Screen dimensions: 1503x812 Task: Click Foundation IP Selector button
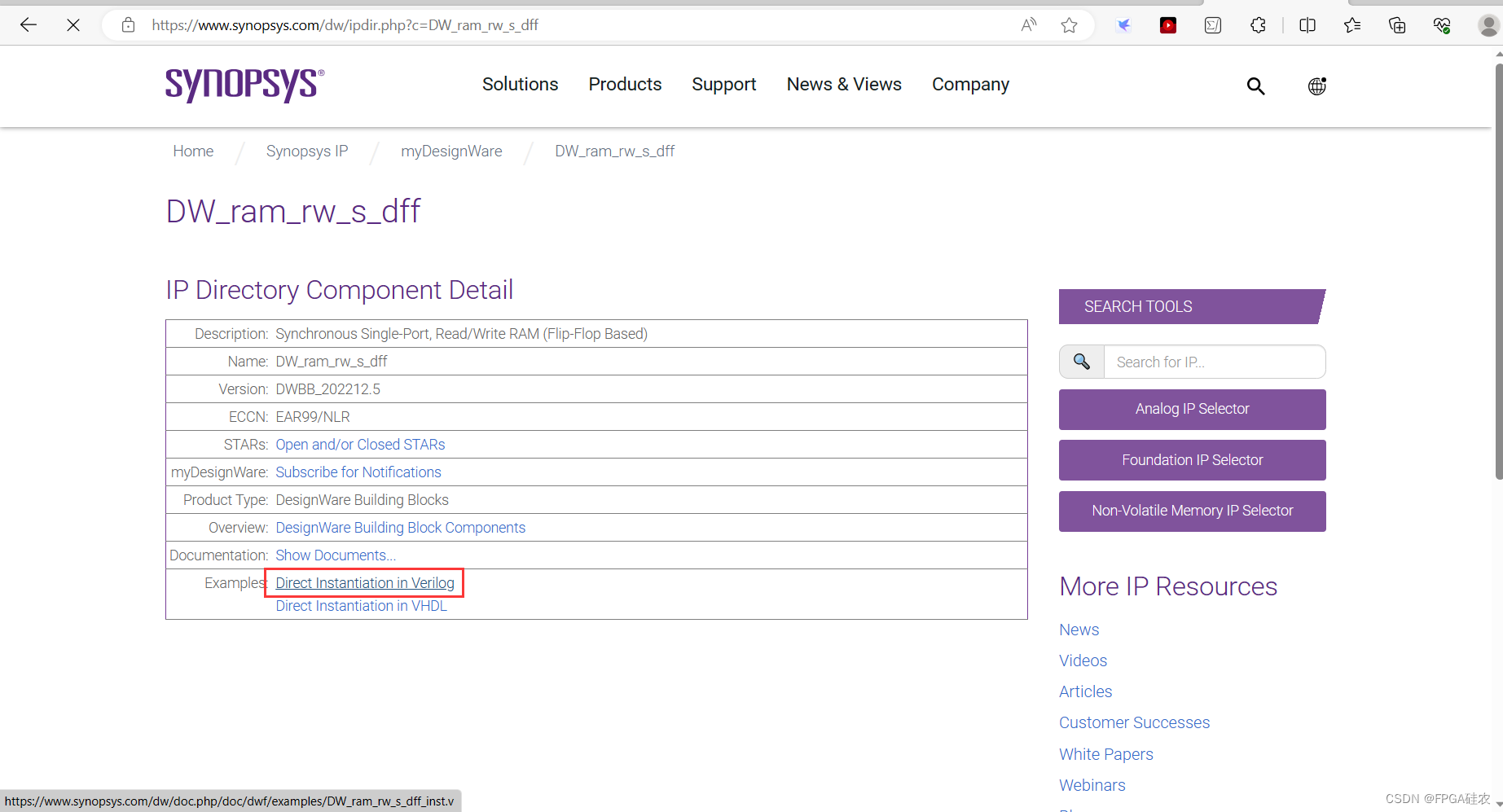[1192, 460]
